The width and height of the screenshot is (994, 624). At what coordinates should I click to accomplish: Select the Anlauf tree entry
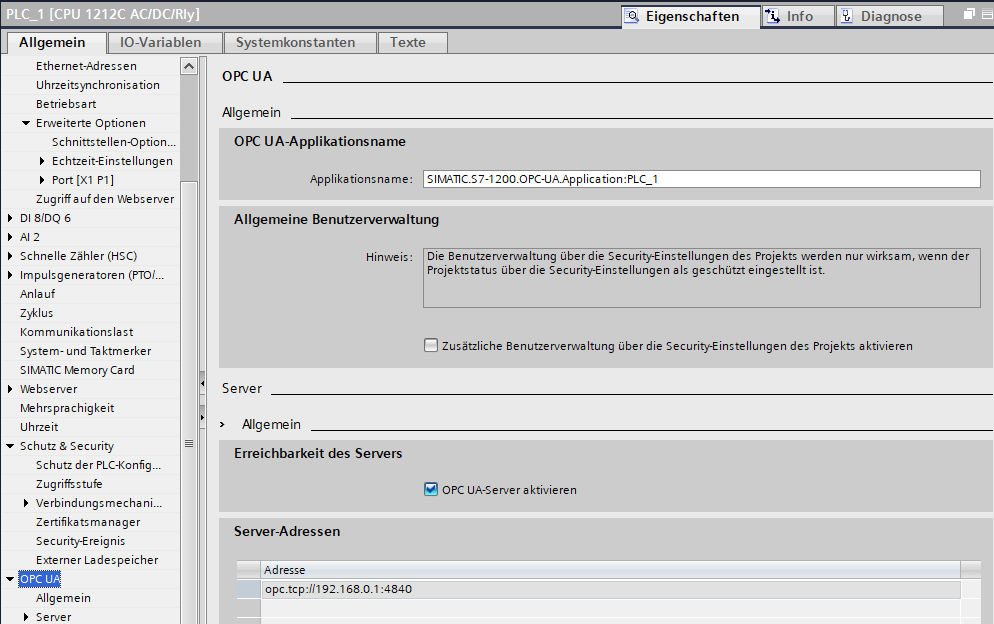[x=37, y=294]
